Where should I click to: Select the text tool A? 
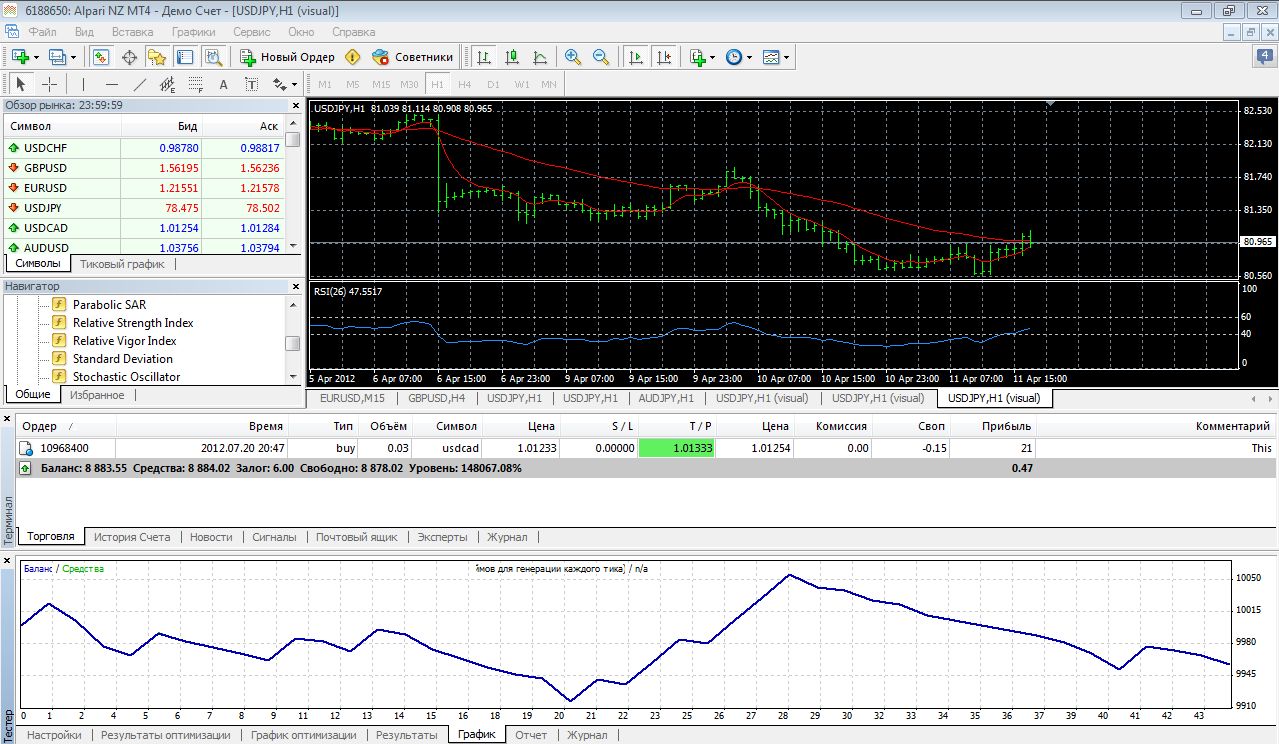click(x=223, y=84)
